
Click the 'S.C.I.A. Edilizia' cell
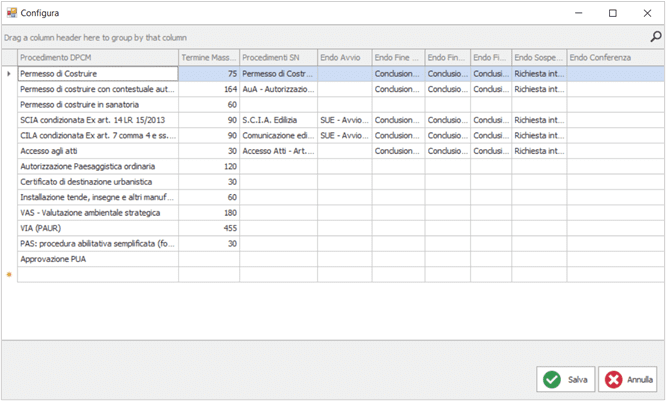(x=279, y=120)
